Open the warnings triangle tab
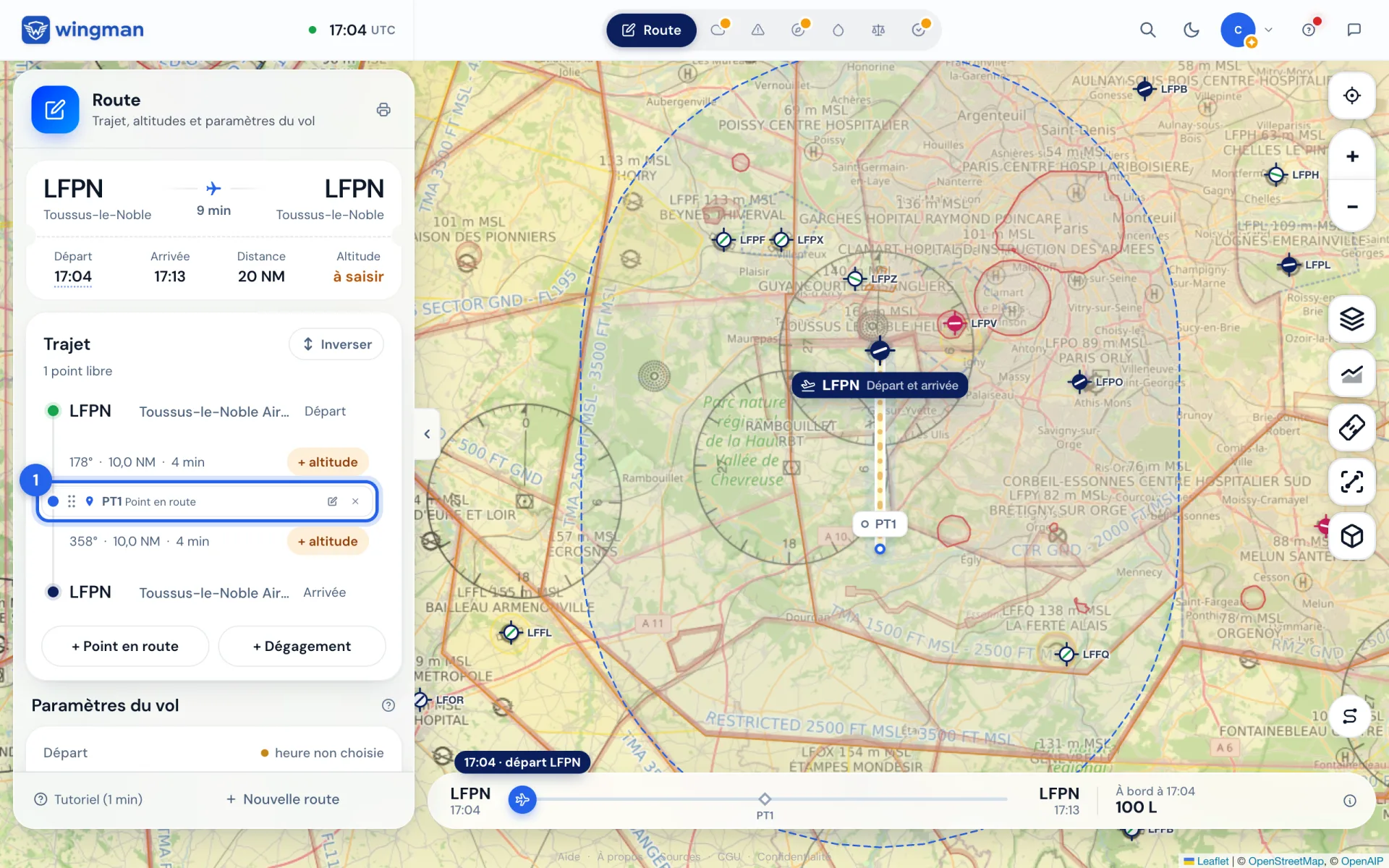Screen dimensions: 1389x868 click(757, 30)
